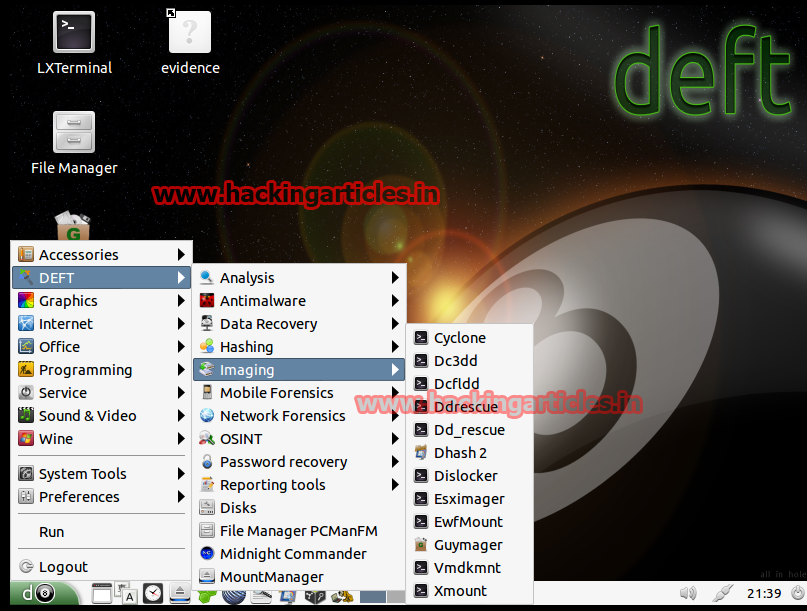Viewport: 807px width, 611px height.
Task: Launch Xmount from the Imaging submenu
Action: [x=469, y=591]
